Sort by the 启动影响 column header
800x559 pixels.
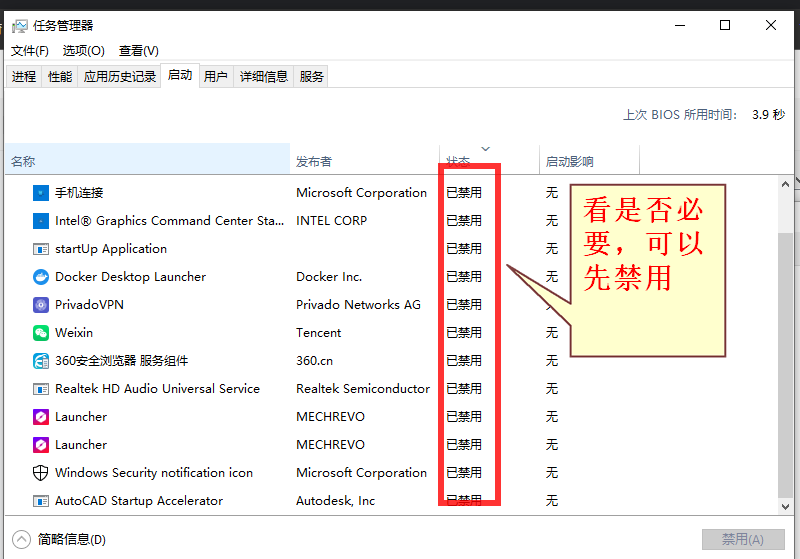589,159
